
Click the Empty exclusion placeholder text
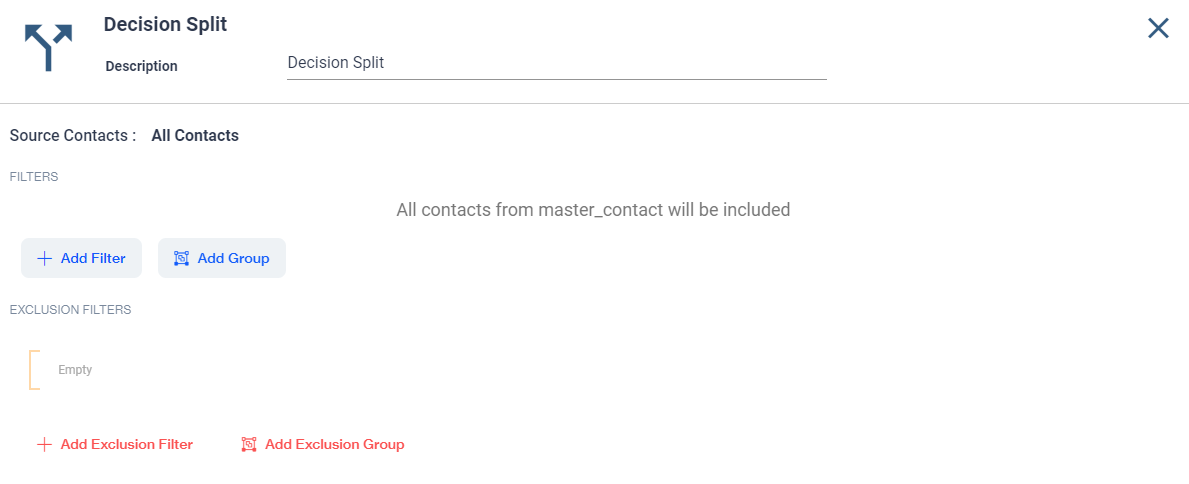75,370
